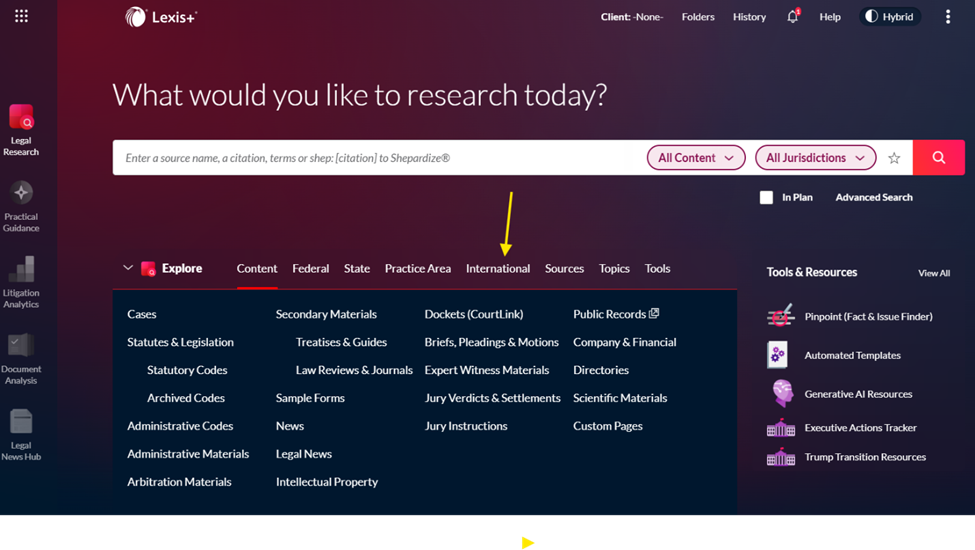The image size is (975, 550).
Task: Open Secondary Materials
Action: [x=326, y=314]
